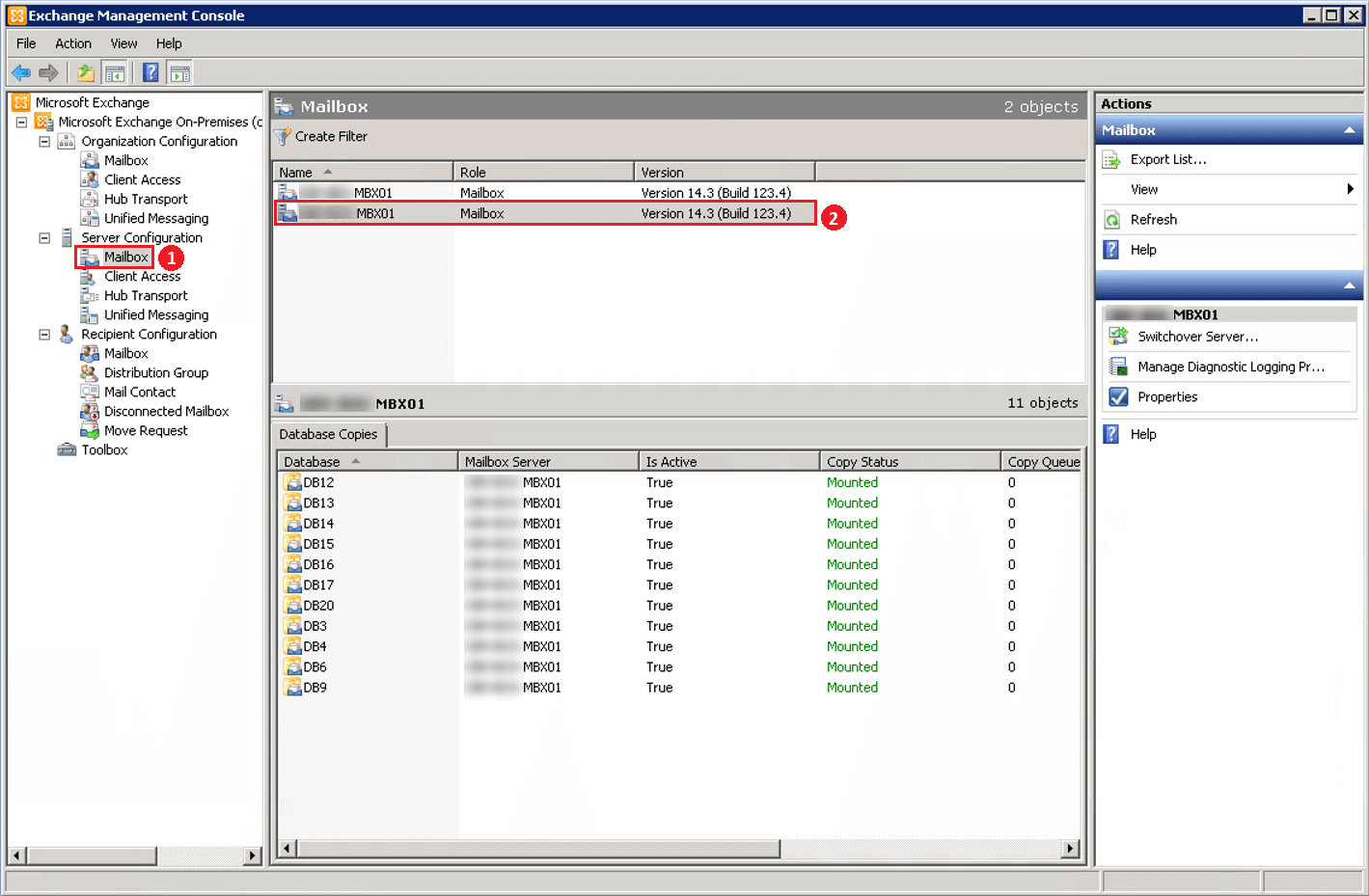Collapse Organization Configuration node
This screenshot has width=1369, height=896.
[x=44, y=142]
